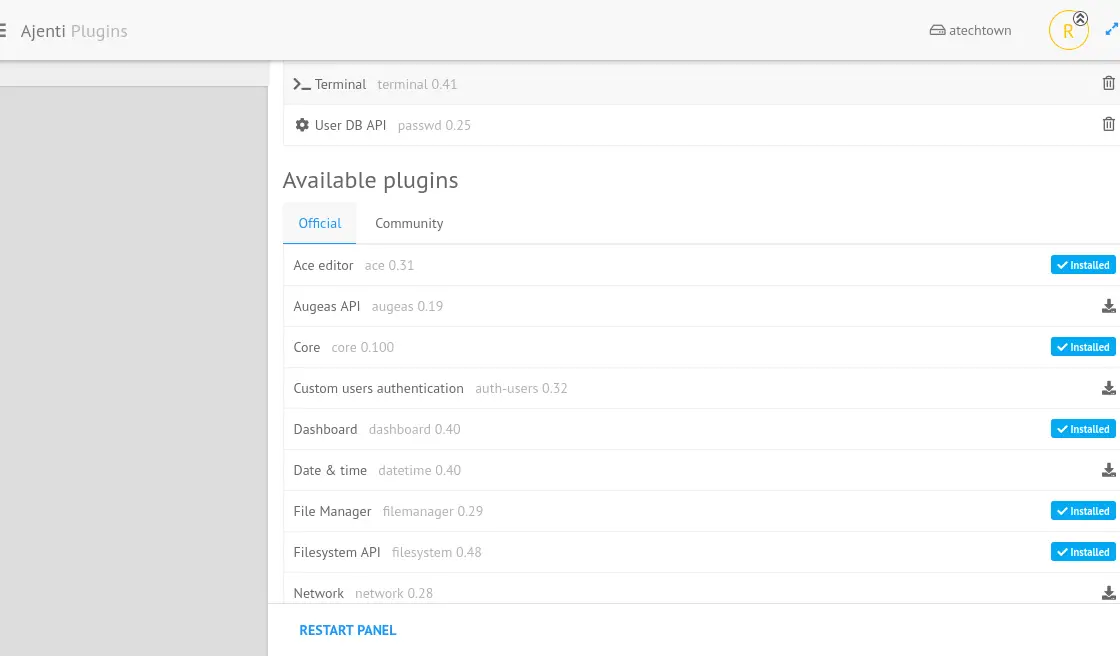Screen dimensions: 1120x656
Task: Click Installed button for File Manager
Action: (x=1083, y=511)
